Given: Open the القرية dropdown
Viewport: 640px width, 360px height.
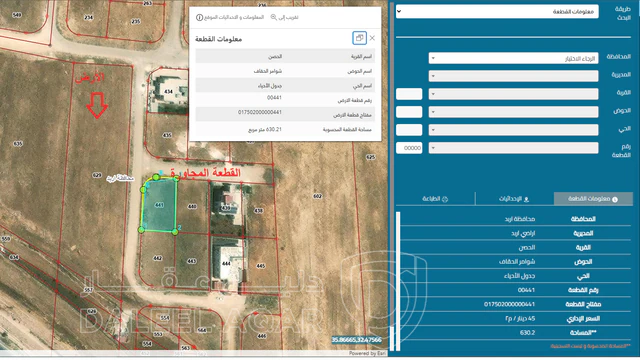Looking at the screenshot, I should click(x=513, y=94).
